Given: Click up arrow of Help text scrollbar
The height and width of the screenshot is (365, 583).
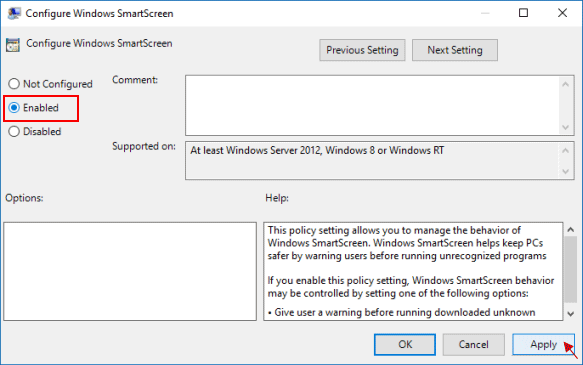Looking at the screenshot, I should click(x=571, y=230).
